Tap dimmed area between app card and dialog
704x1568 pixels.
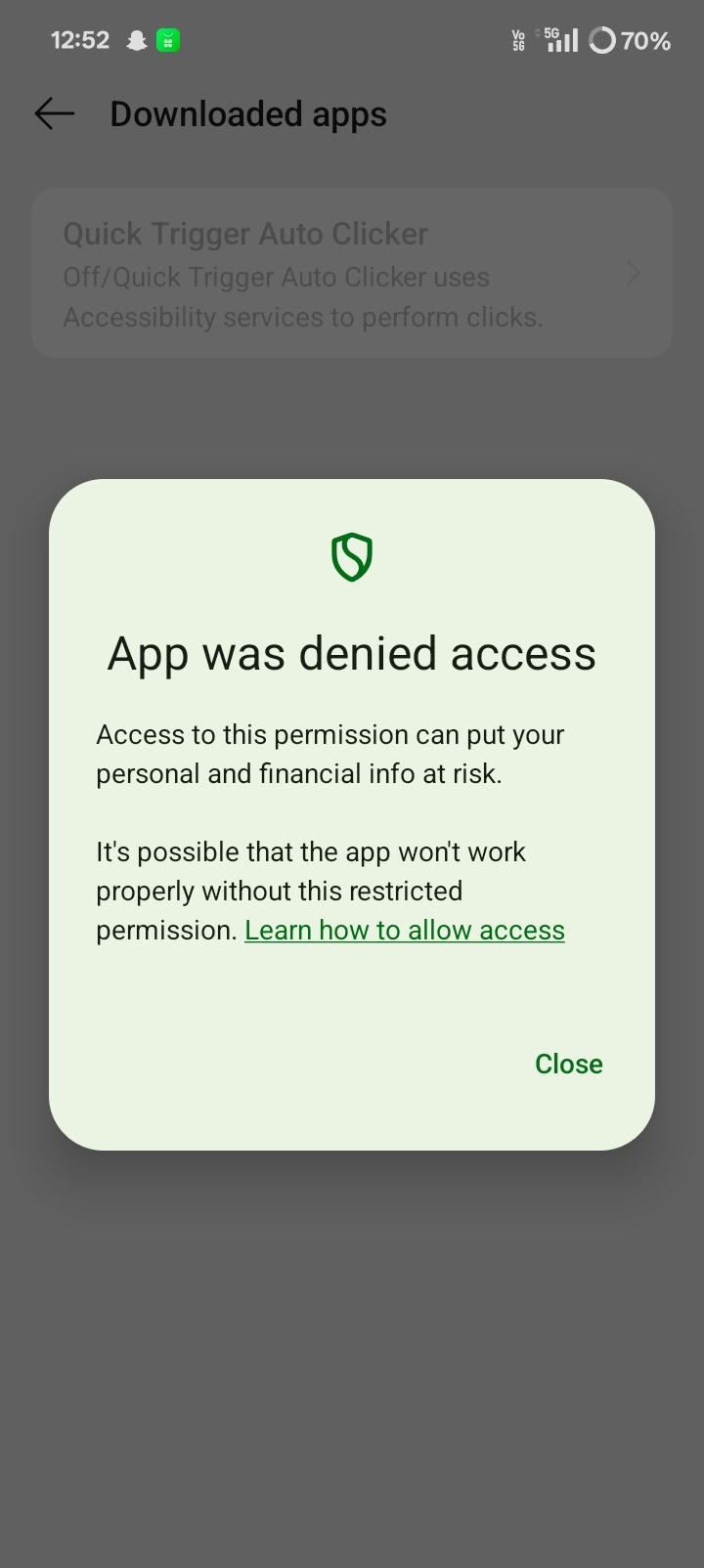click(352, 418)
